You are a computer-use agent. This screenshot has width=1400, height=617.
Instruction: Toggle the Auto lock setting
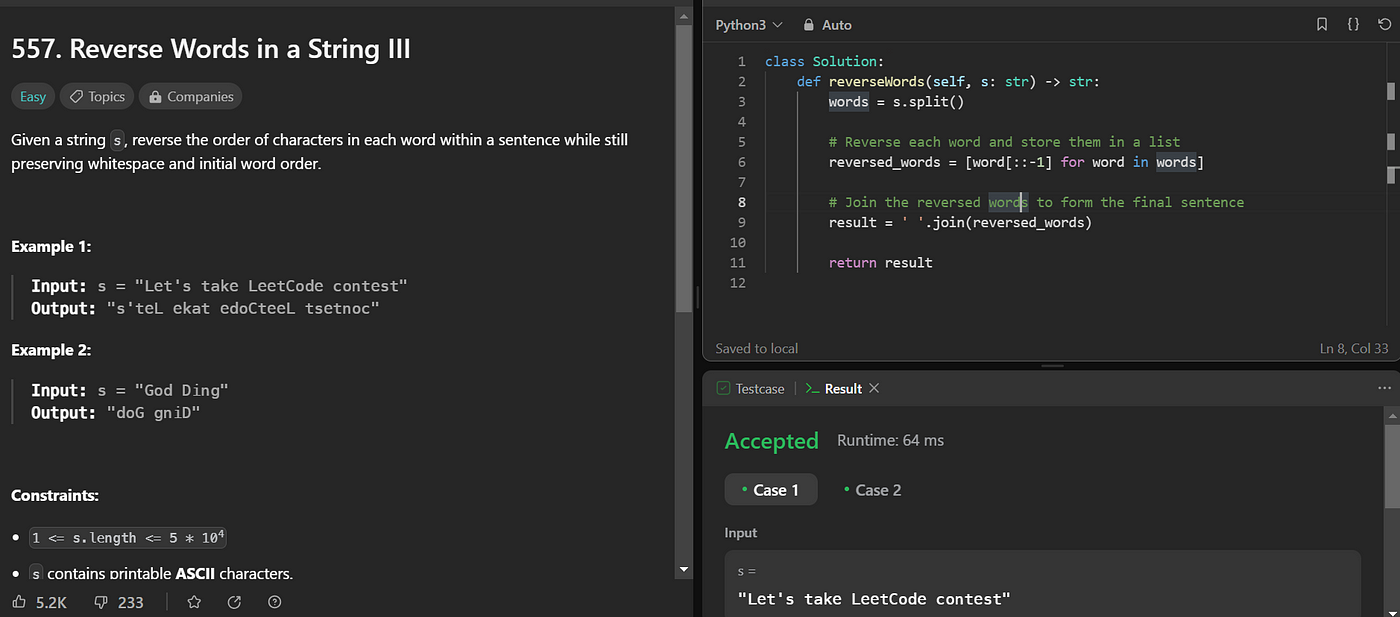pos(828,25)
